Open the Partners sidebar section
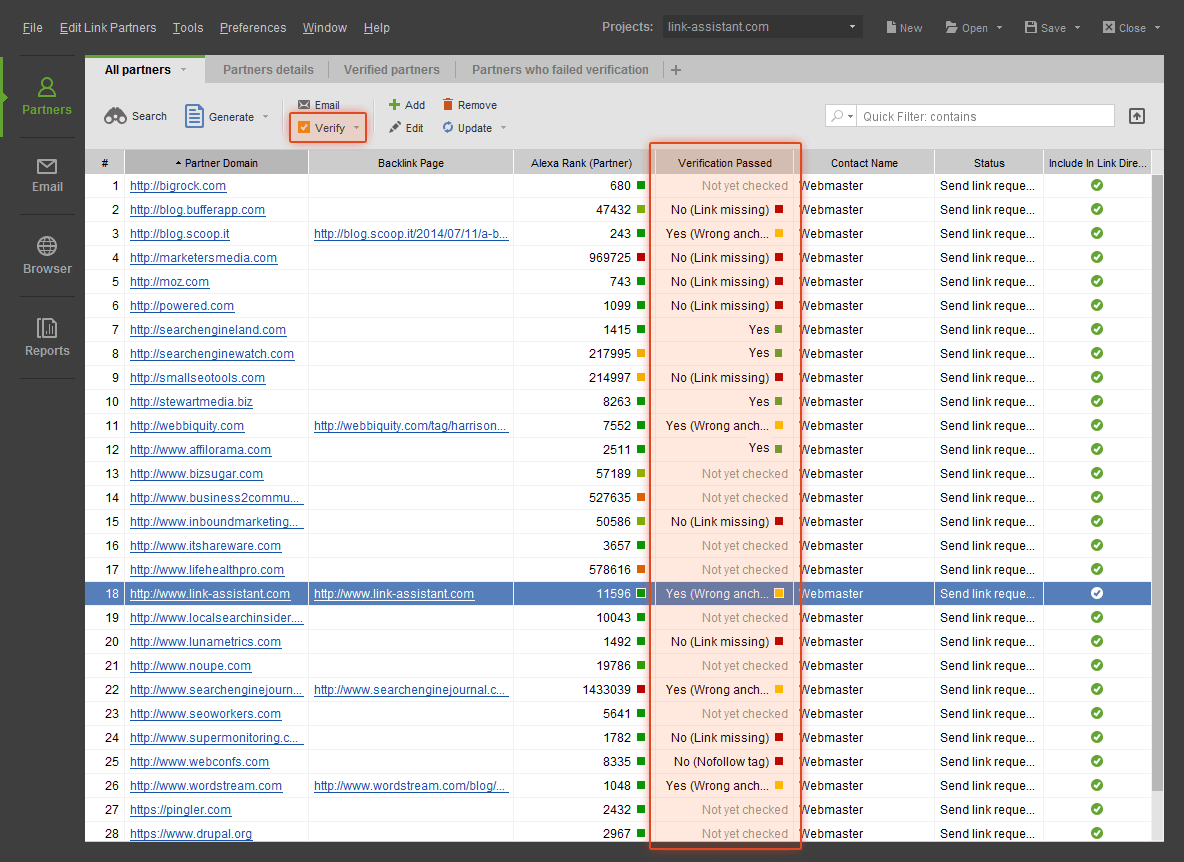The width and height of the screenshot is (1184, 862). 46,97
